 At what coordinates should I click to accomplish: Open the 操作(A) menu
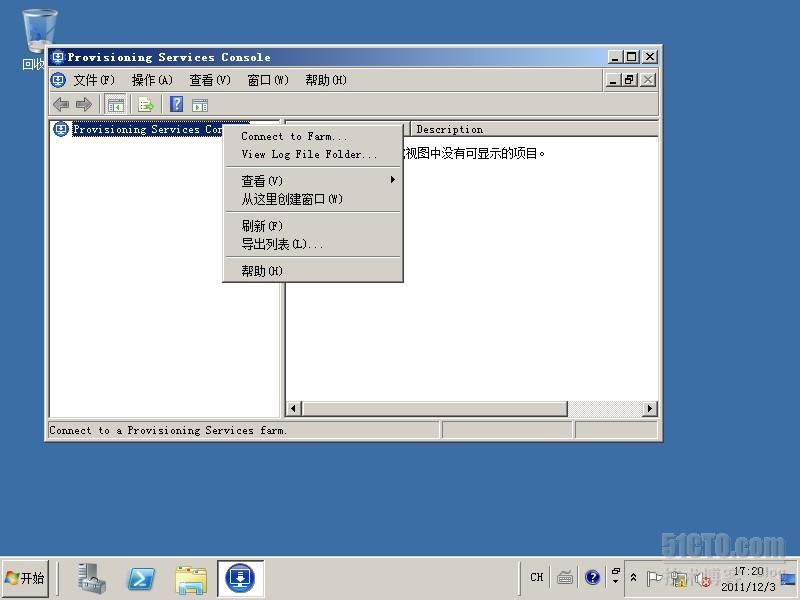(x=152, y=80)
